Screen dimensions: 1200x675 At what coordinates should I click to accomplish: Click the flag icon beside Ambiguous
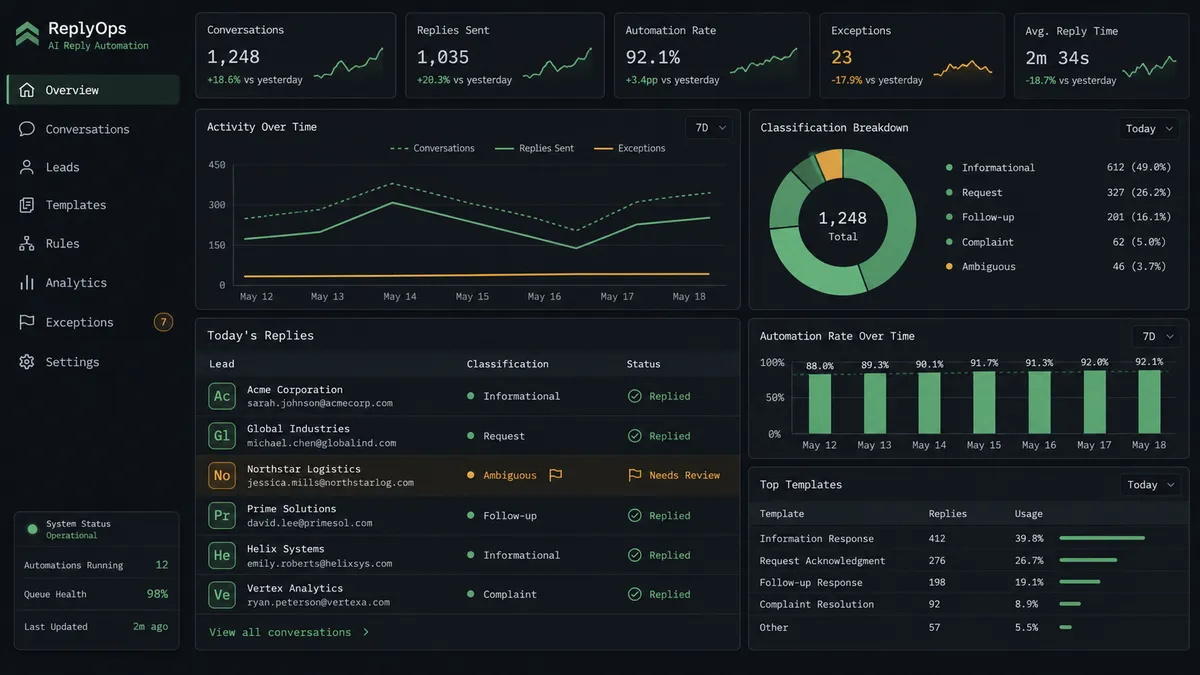pyautogui.click(x=556, y=476)
